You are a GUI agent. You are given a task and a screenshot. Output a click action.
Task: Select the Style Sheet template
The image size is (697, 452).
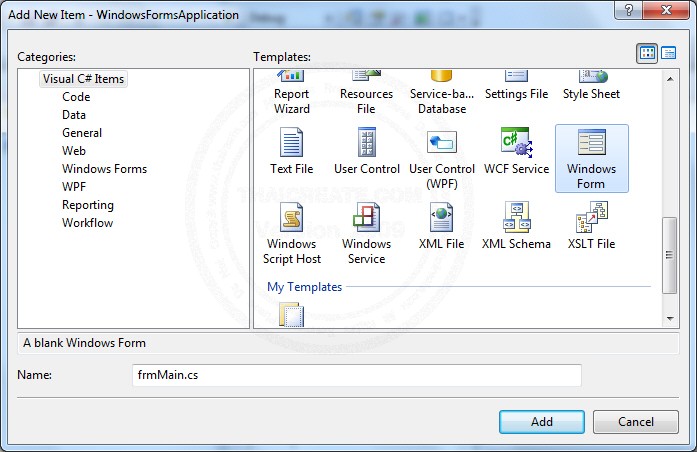pos(591,87)
